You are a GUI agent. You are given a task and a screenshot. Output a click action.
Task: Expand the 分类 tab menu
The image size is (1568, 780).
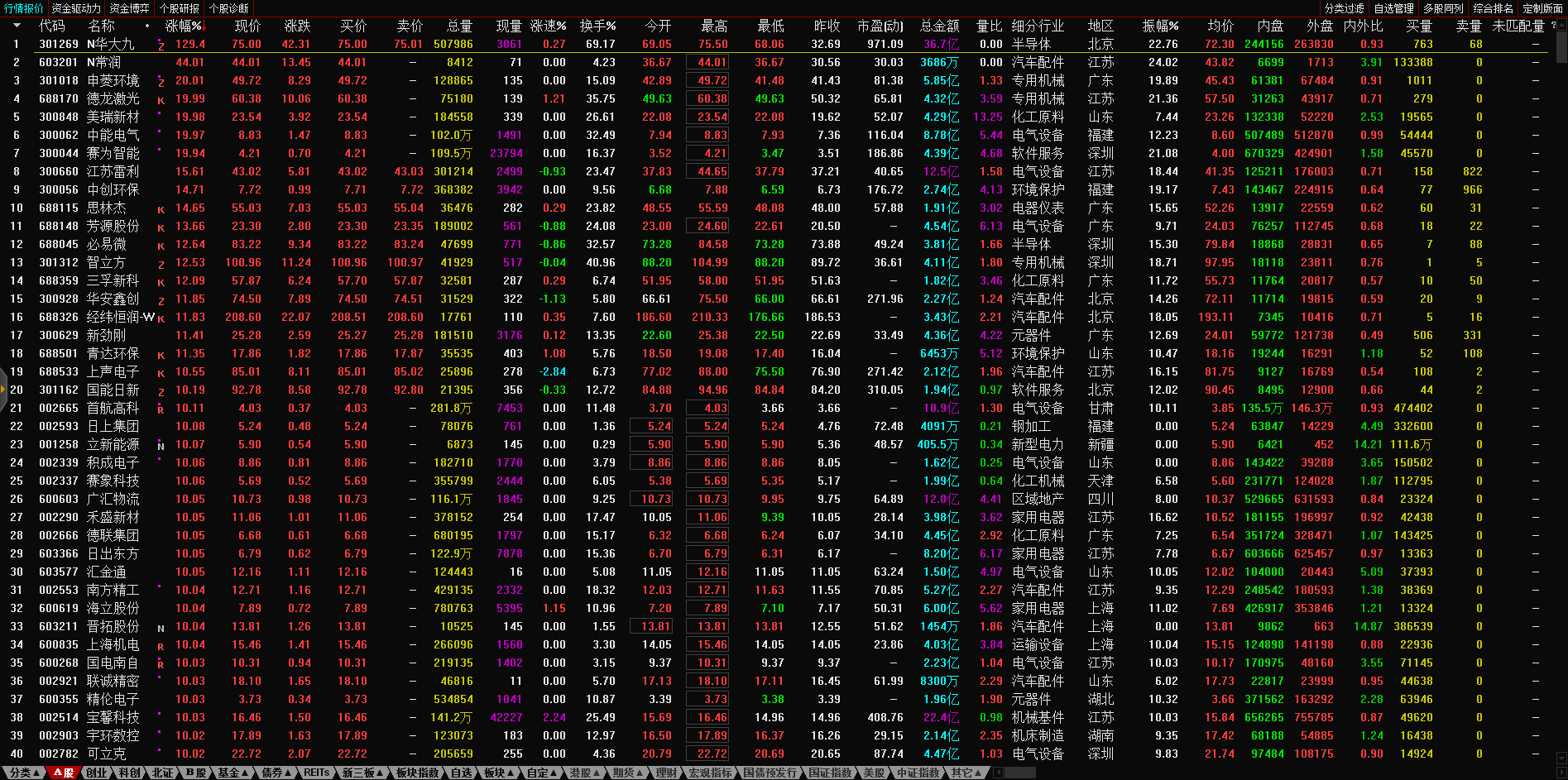(22, 773)
